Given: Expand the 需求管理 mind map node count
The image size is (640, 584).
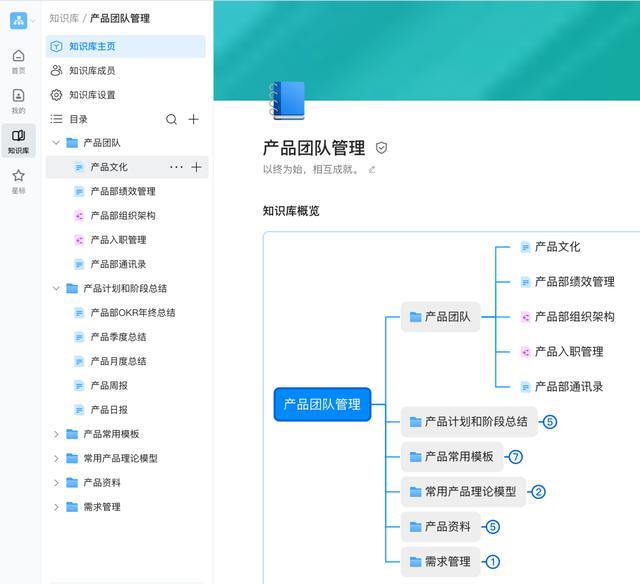Looking at the screenshot, I should (491, 561).
